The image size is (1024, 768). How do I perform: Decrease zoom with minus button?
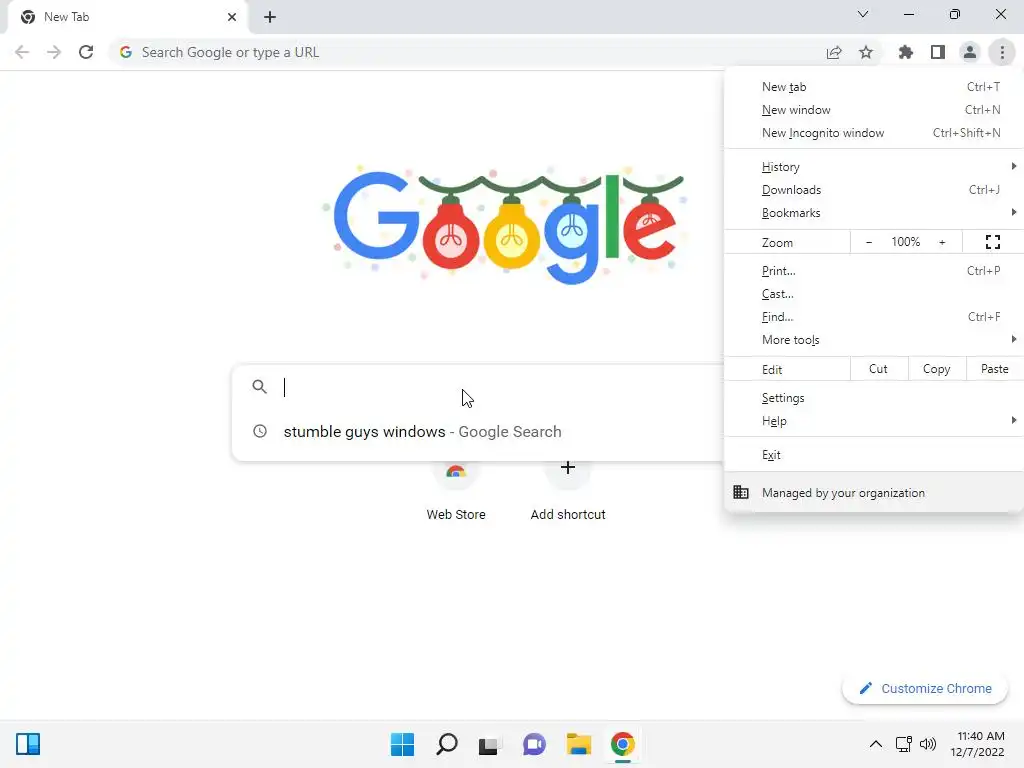869,242
